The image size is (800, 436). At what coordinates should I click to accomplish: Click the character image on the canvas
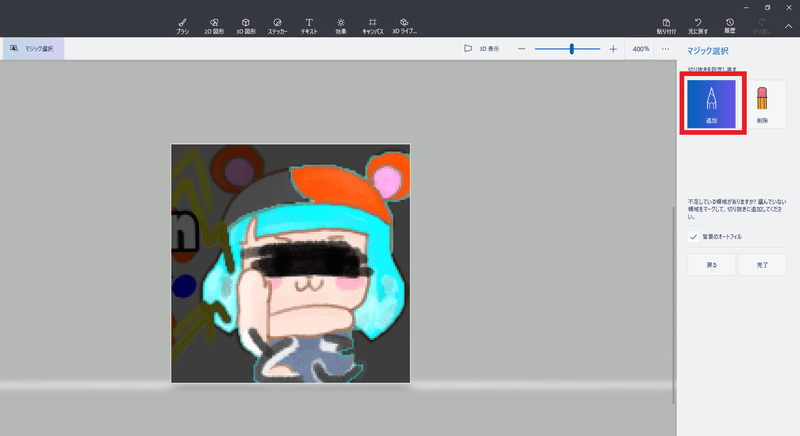pos(290,263)
